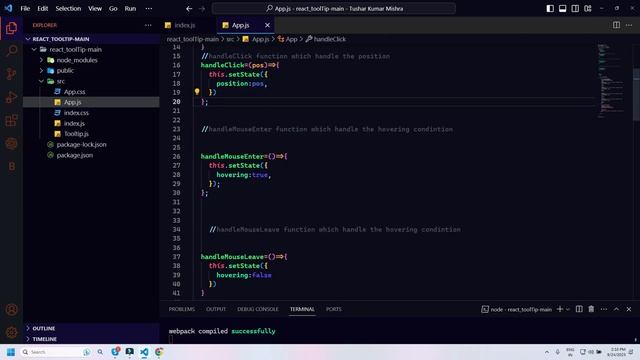Switch to the PORTS panel tab
Image resolution: width=640 pixels, height=360 pixels.
click(x=333, y=309)
